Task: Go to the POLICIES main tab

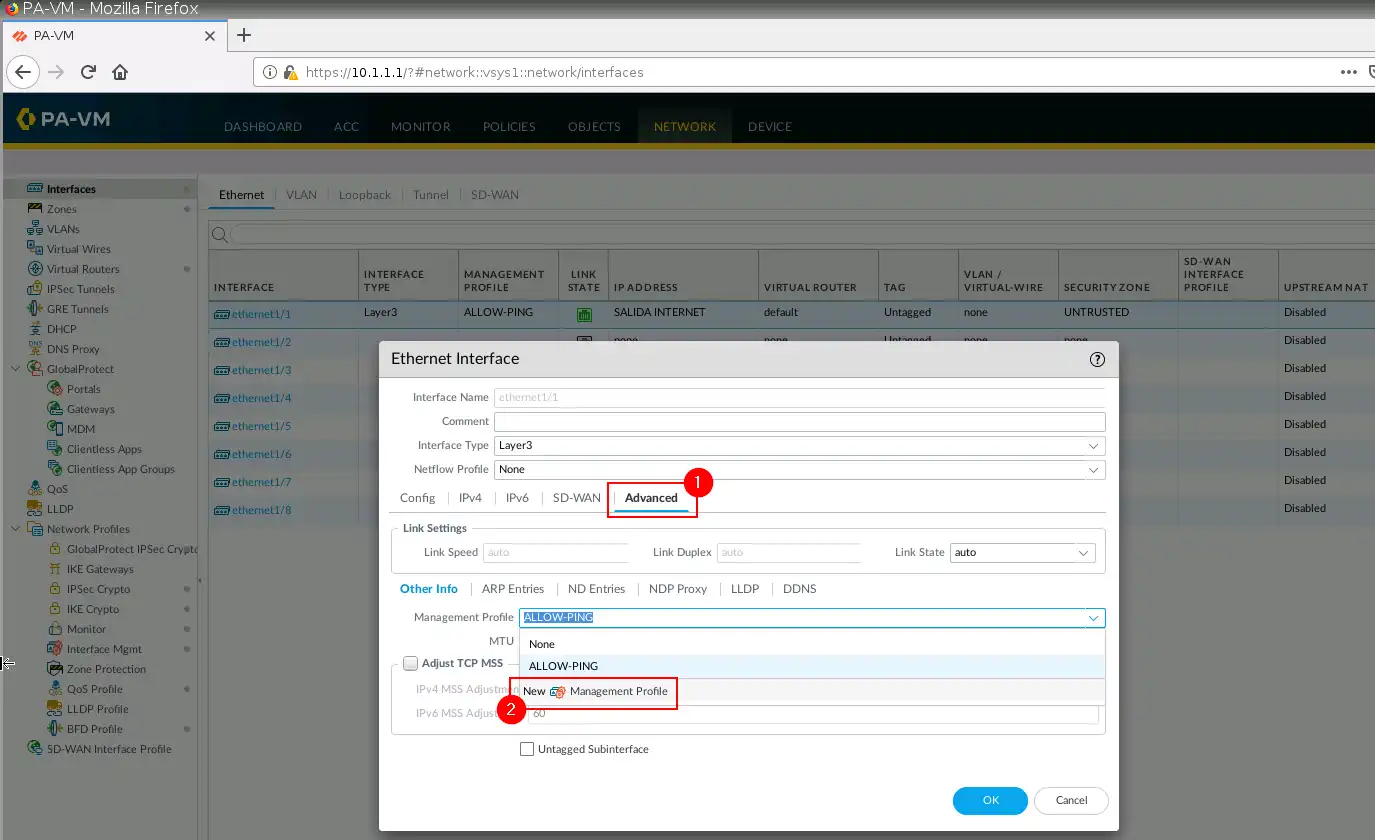Action: tap(509, 127)
